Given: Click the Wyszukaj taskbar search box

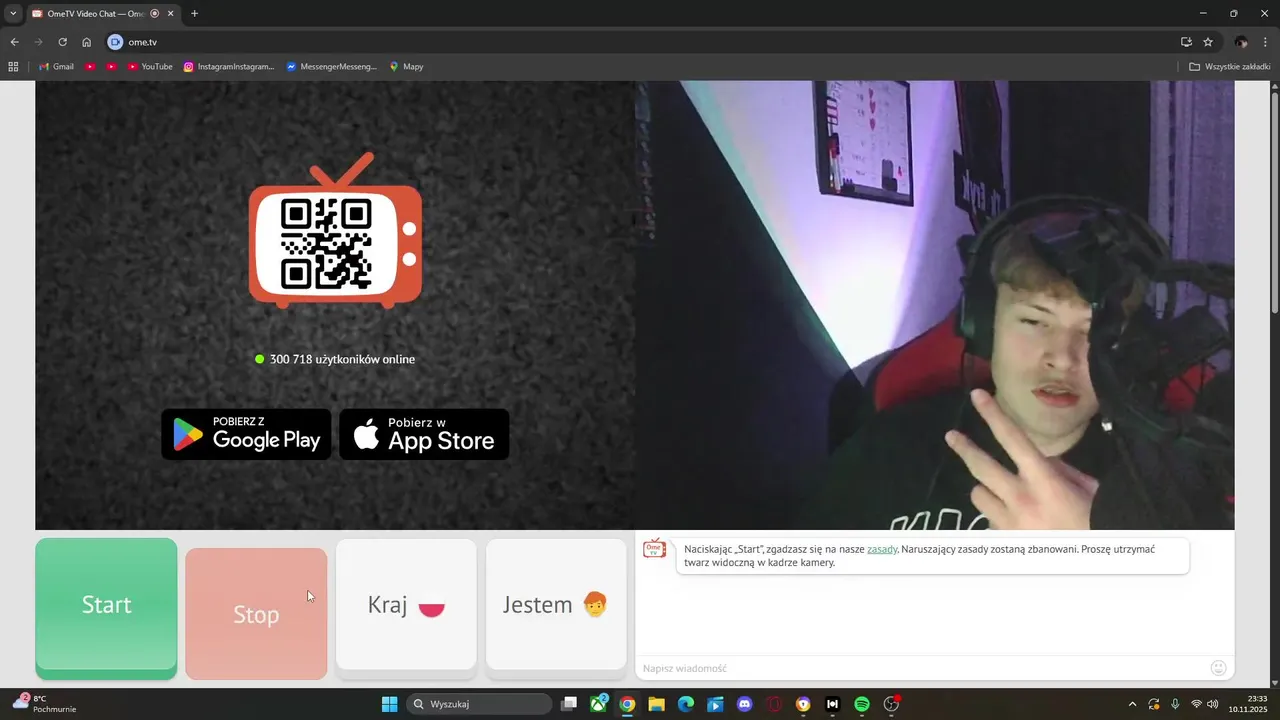Looking at the screenshot, I should coord(480,704).
